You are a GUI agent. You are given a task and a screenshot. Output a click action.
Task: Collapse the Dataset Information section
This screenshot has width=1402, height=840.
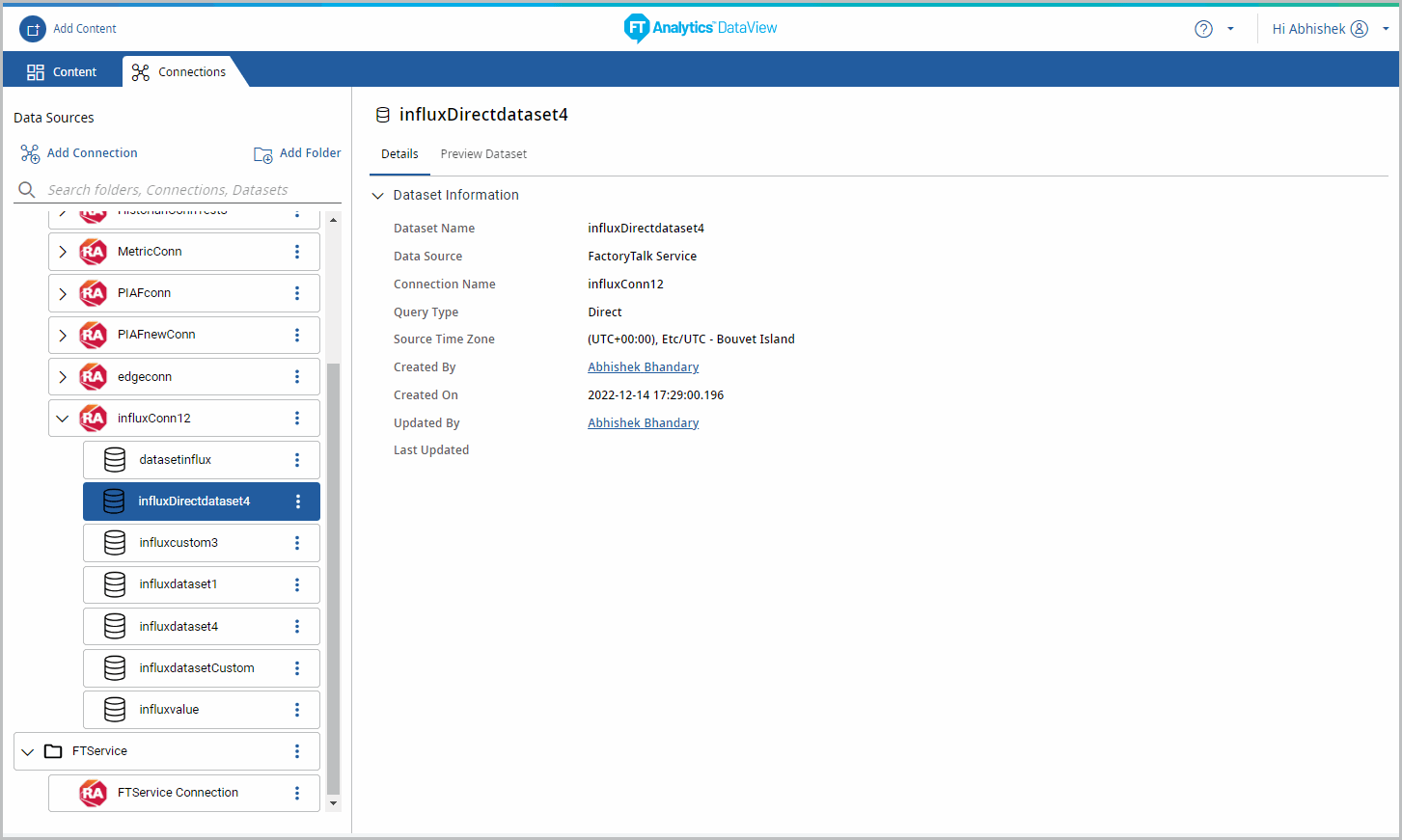pyautogui.click(x=378, y=196)
